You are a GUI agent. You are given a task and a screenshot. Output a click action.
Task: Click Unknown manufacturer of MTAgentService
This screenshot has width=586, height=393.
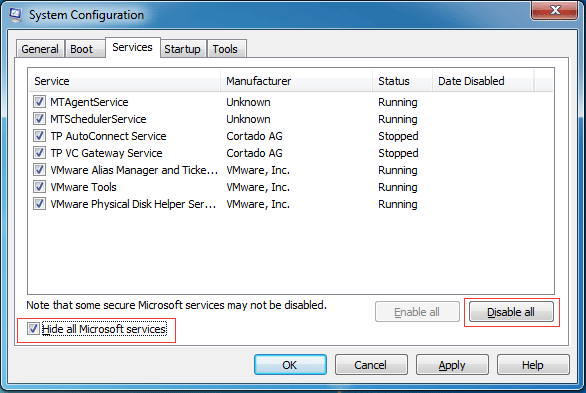pyautogui.click(x=248, y=102)
